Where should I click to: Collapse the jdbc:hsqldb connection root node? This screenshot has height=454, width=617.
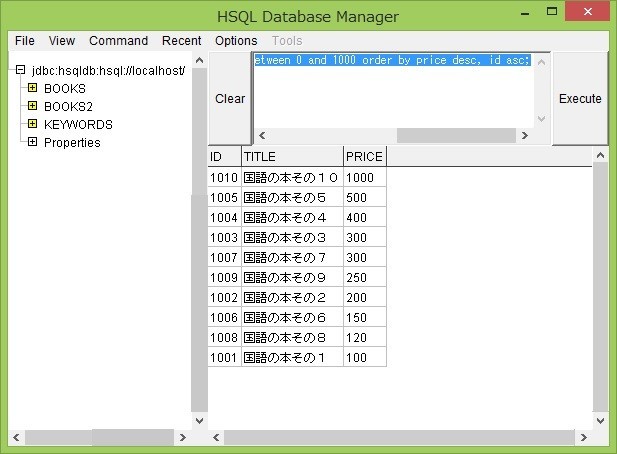20,70
